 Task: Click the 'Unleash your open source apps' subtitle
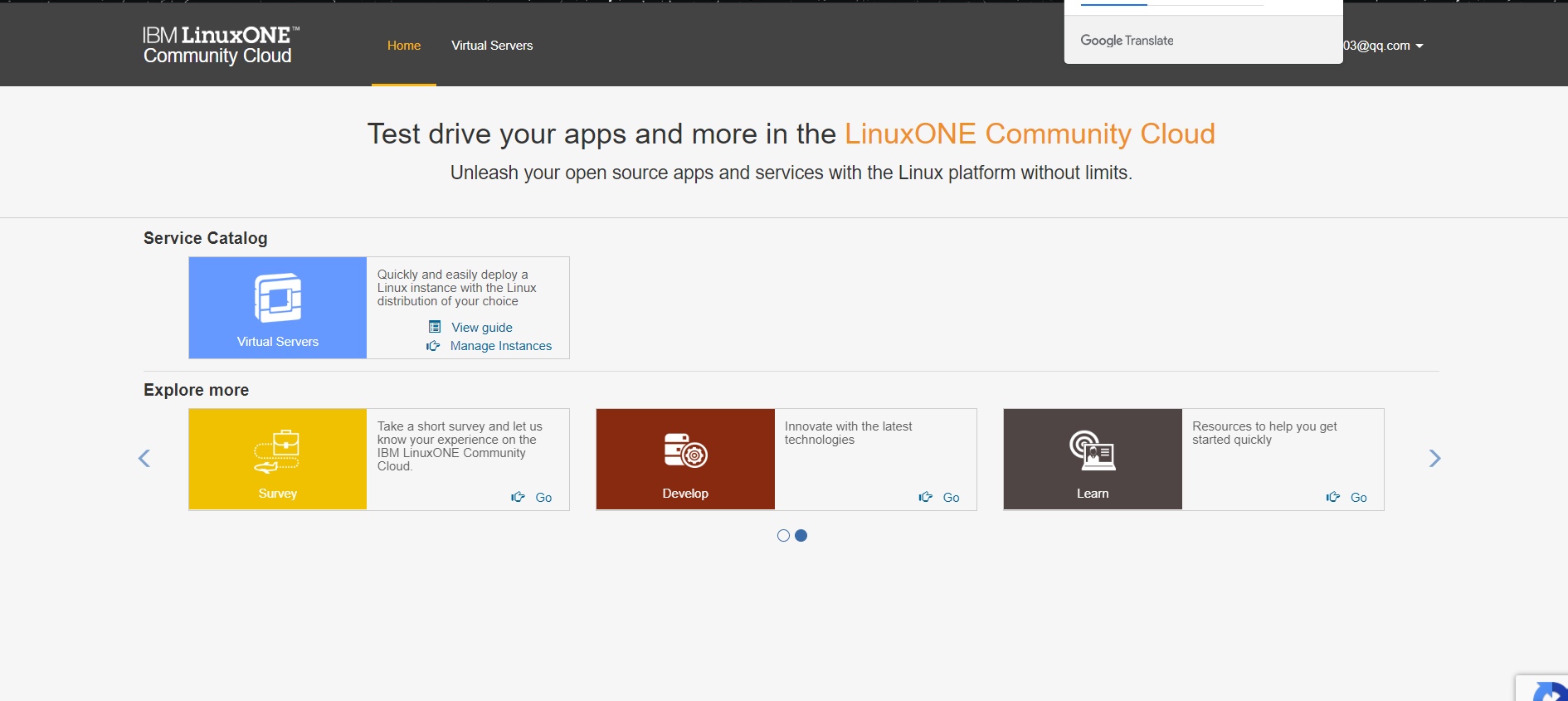pyautogui.click(x=791, y=173)
